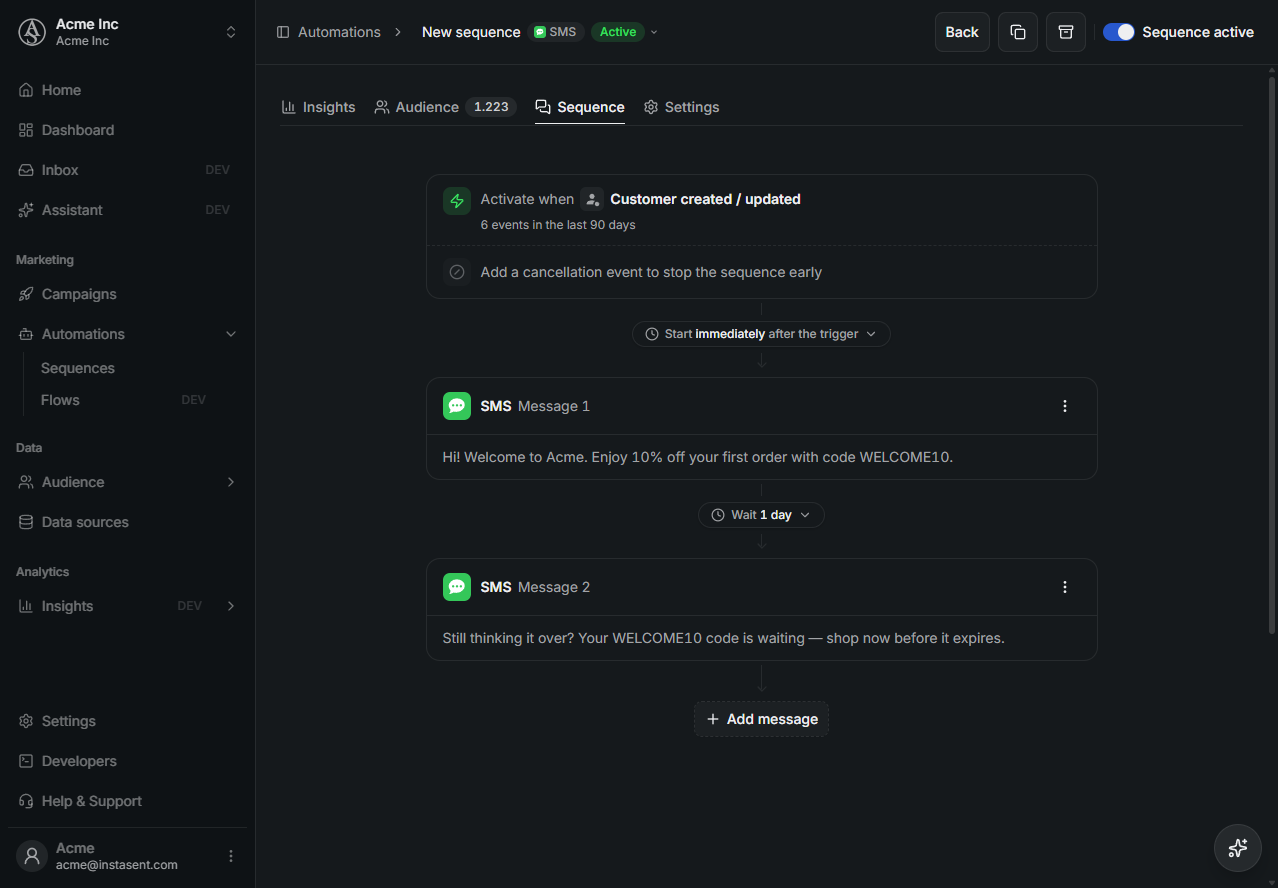
Task: Click the green SMS icon of Message 2
Action: tap(457, 587)
